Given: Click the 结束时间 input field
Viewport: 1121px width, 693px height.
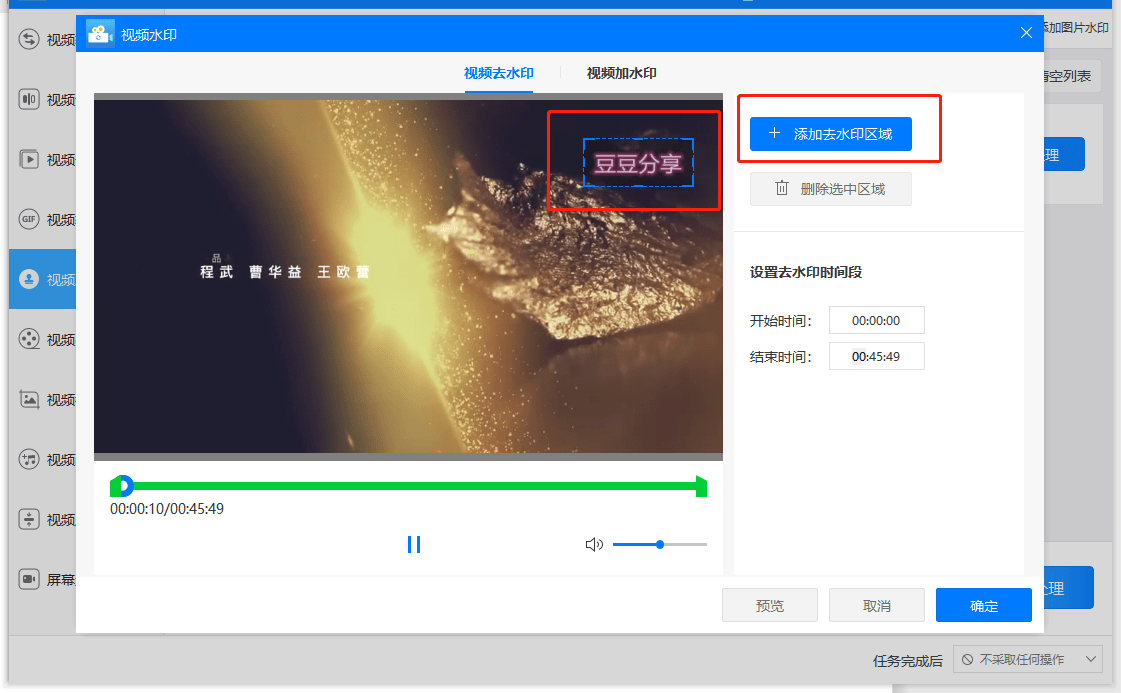Looking at the screenshot, I should pos(876,356).
